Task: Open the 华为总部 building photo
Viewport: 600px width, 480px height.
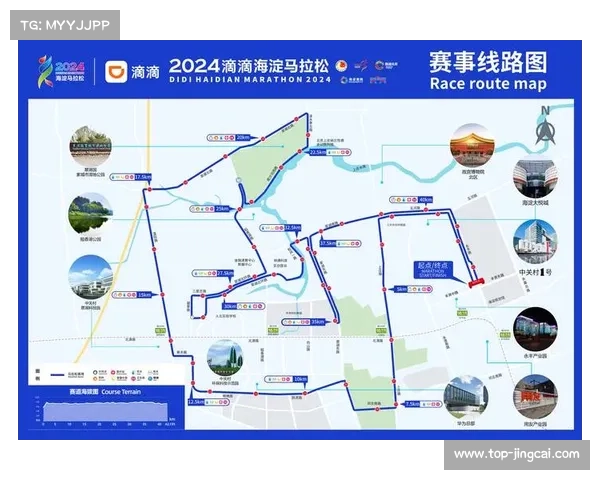Action: [466, 397]
